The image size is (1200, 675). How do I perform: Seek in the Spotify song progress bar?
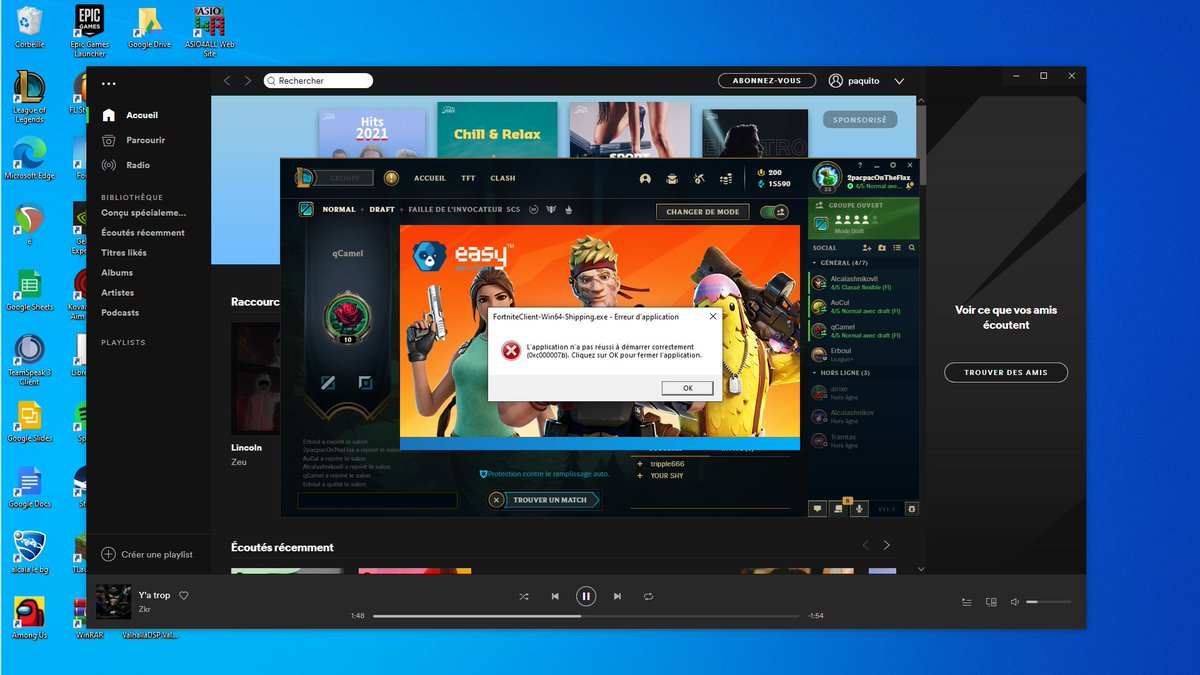(x=585, y=616)
